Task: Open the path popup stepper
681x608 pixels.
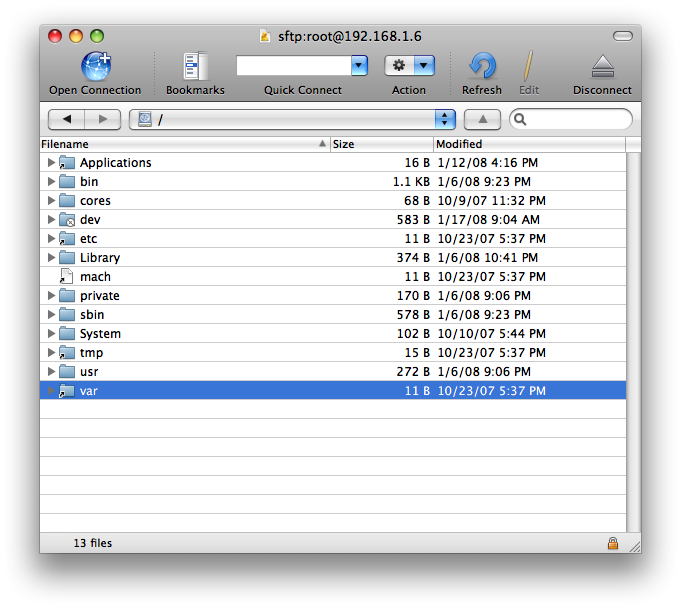Action: pos(445,119)
